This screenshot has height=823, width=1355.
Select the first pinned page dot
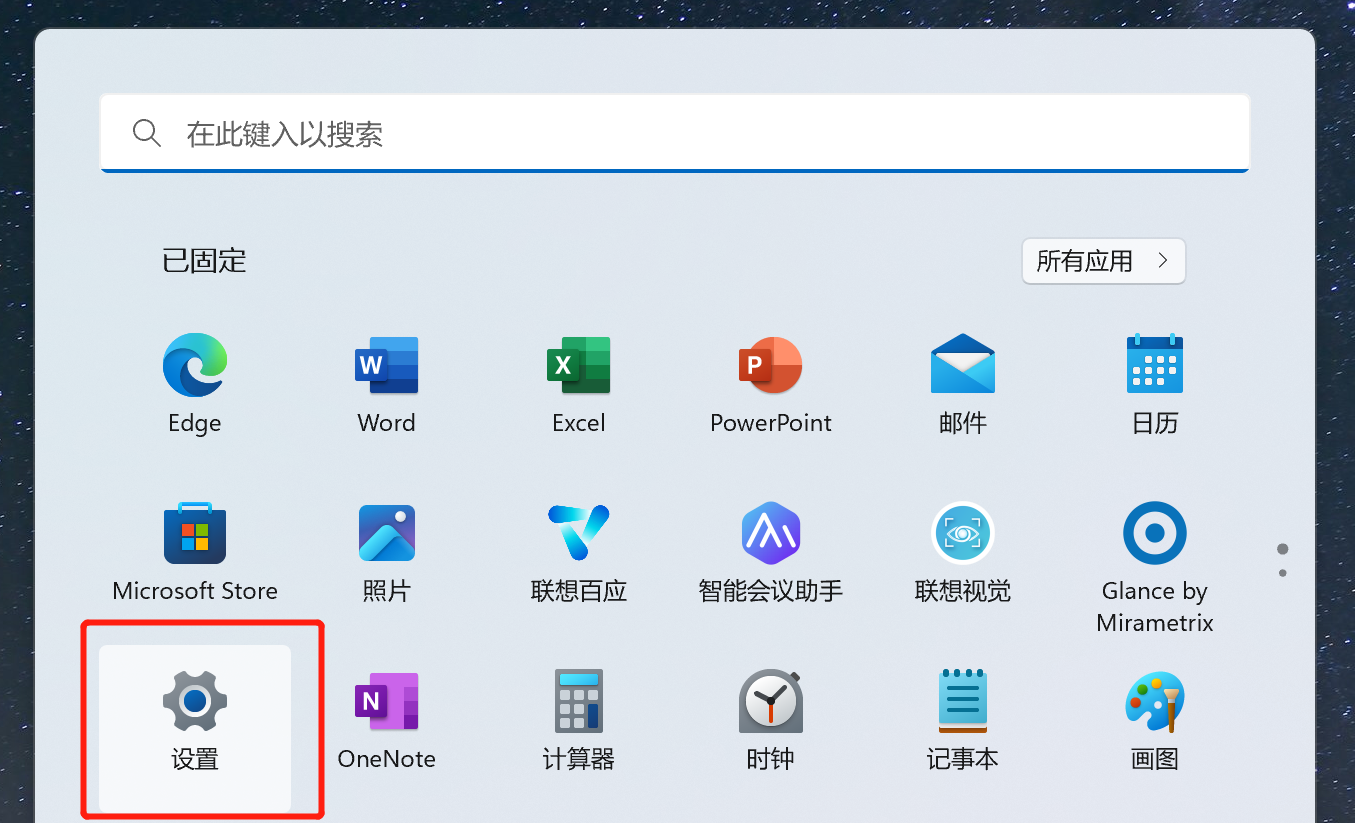coord(1283,549)
